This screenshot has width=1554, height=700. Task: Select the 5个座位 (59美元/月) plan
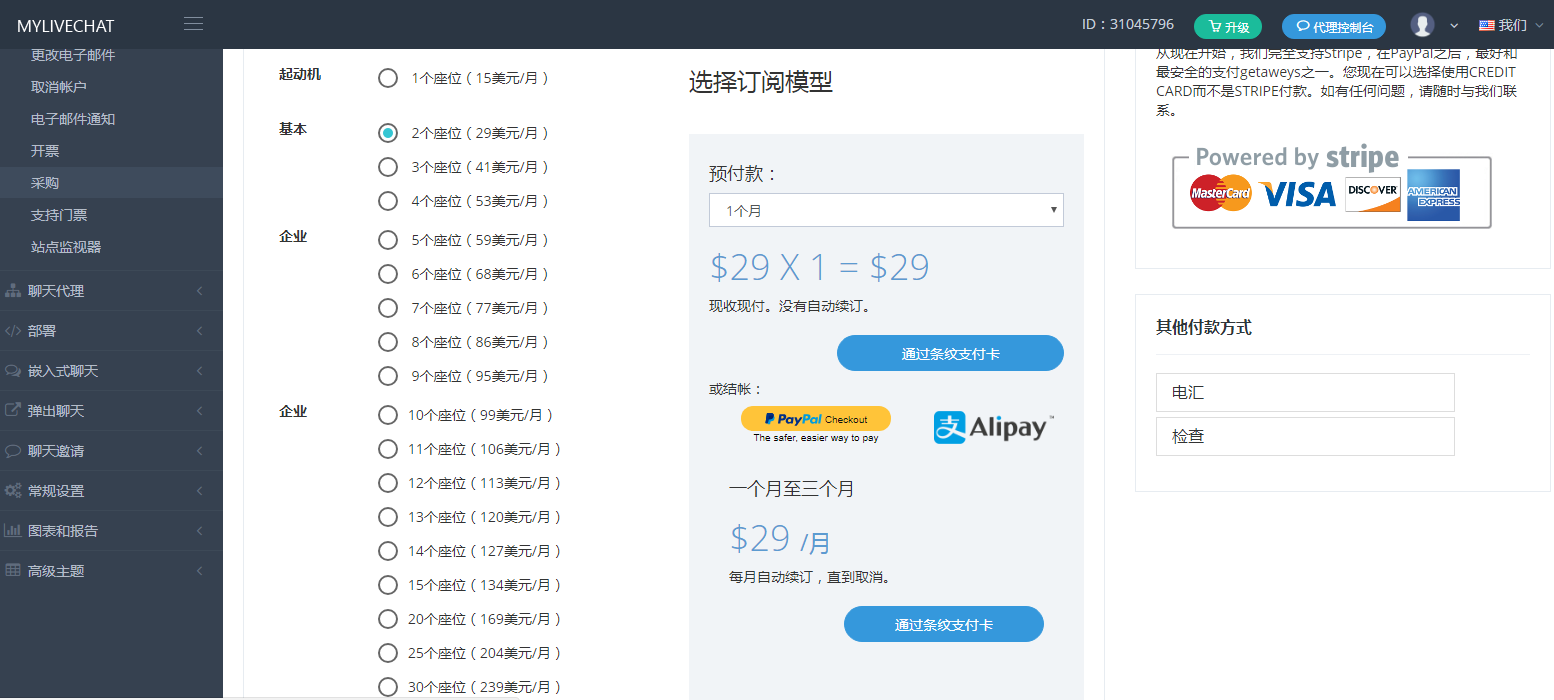tap(388, 240)
